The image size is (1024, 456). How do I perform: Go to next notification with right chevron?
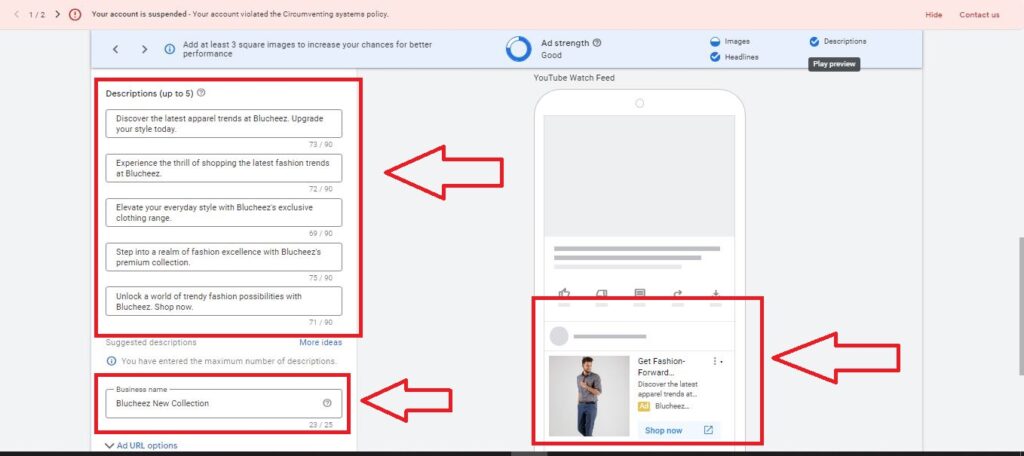[x=57, y=15]
